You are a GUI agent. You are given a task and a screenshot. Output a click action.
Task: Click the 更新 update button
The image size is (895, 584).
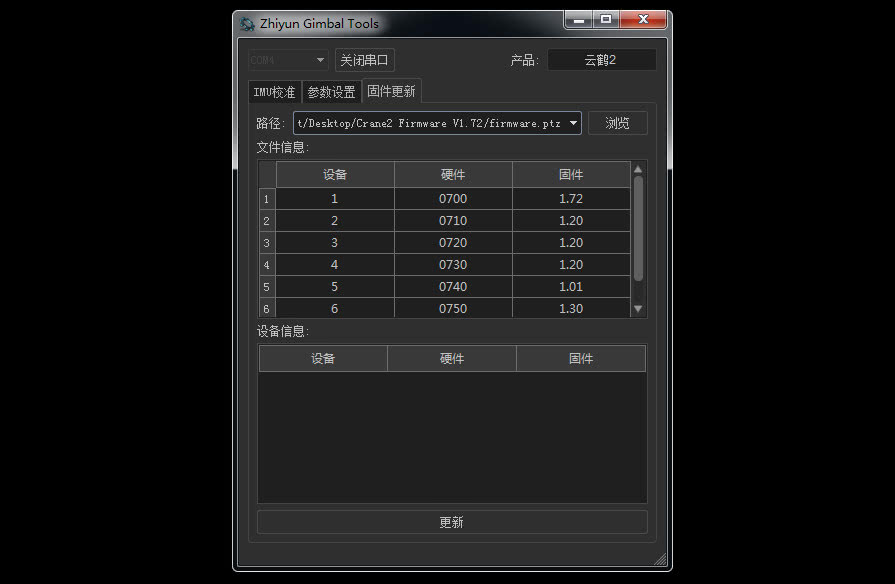coord(452,522)
